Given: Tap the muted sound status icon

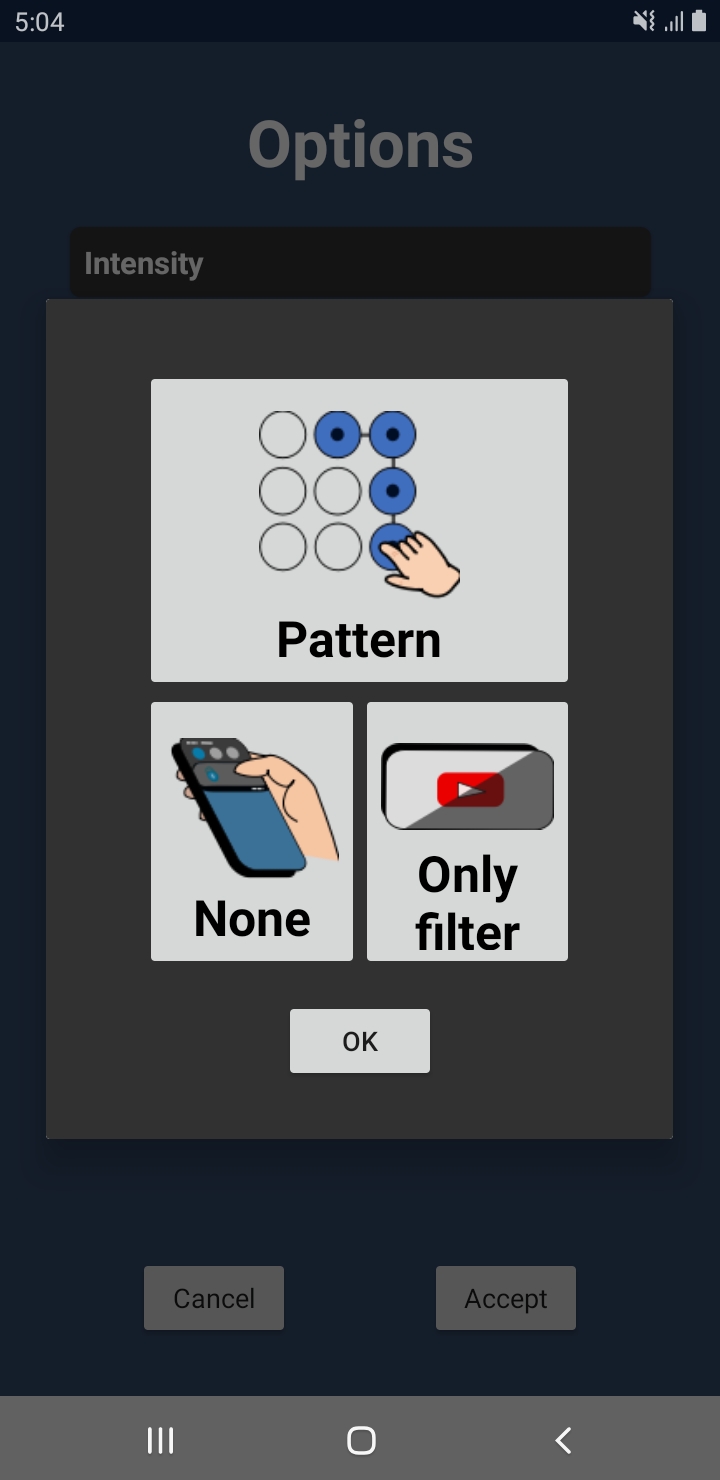Looking at the screenshot, I should coord(644,21).
